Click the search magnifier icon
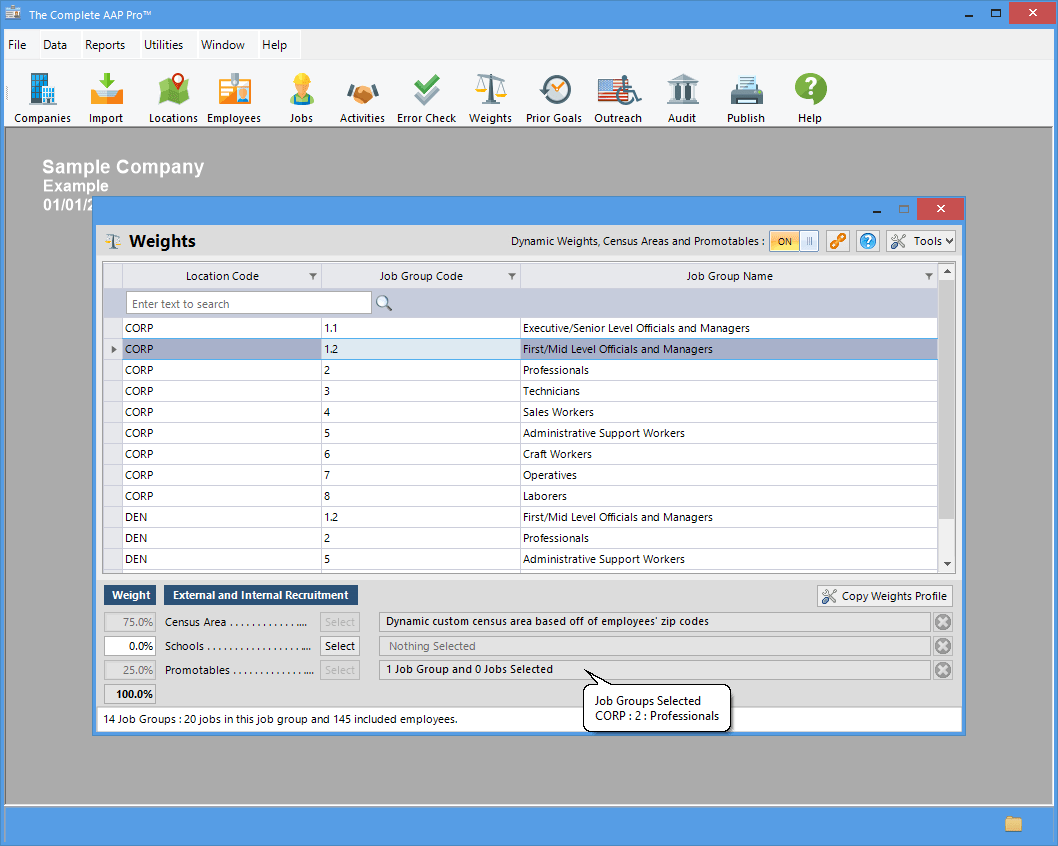Screen dimensions: 1058x846 (384, 304)
